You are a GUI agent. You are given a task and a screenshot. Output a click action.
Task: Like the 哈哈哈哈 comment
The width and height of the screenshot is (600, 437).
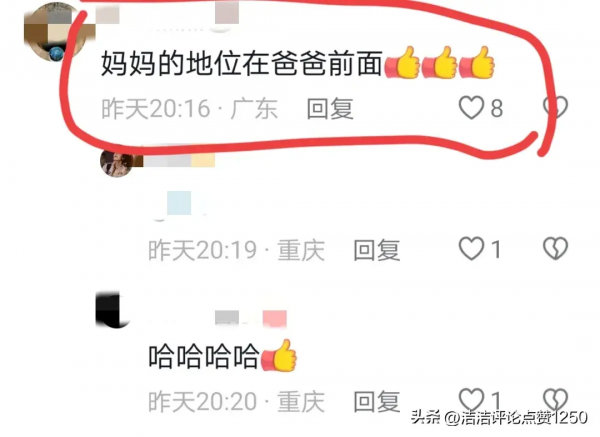(x=471, y=399)
